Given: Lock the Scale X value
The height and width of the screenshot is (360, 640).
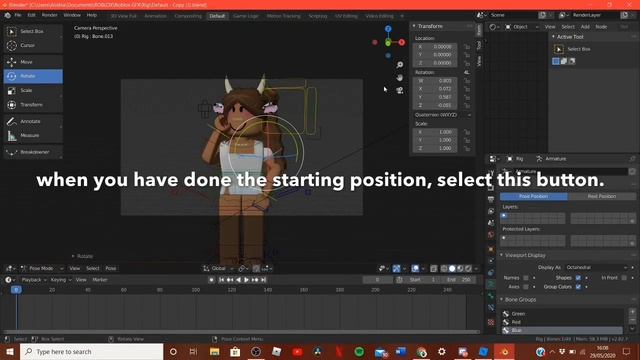Looking at the screenshot, I should click(467, 132).
